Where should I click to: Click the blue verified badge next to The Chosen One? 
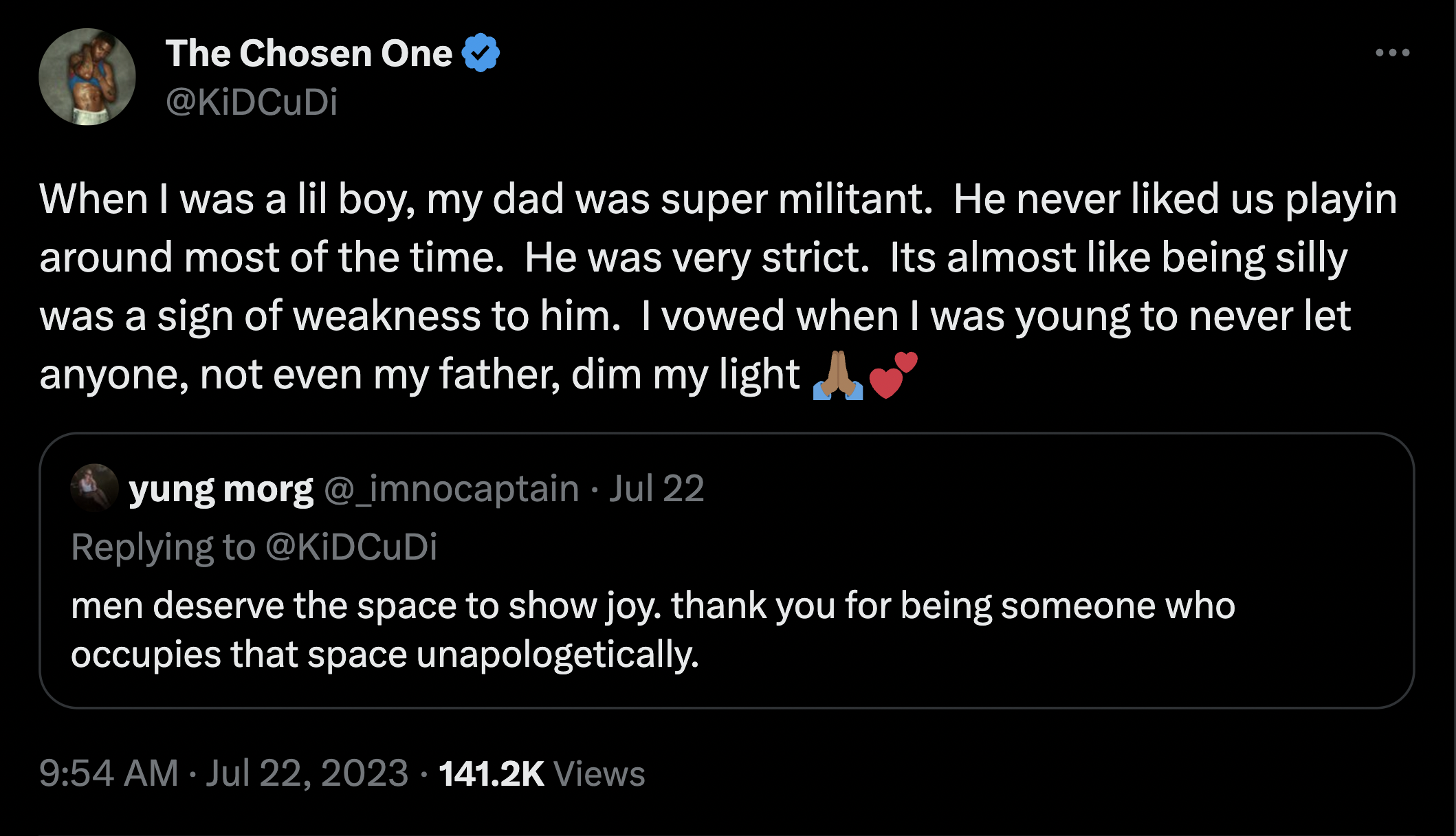[x=481, y=52]
